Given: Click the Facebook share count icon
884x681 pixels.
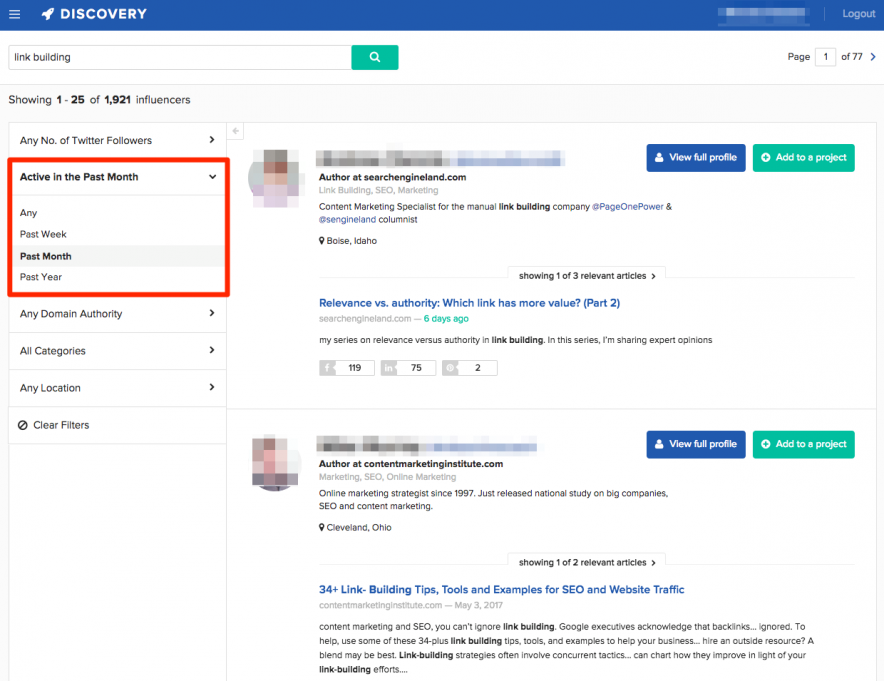Looking at the screenshot, I should [328, 368].
